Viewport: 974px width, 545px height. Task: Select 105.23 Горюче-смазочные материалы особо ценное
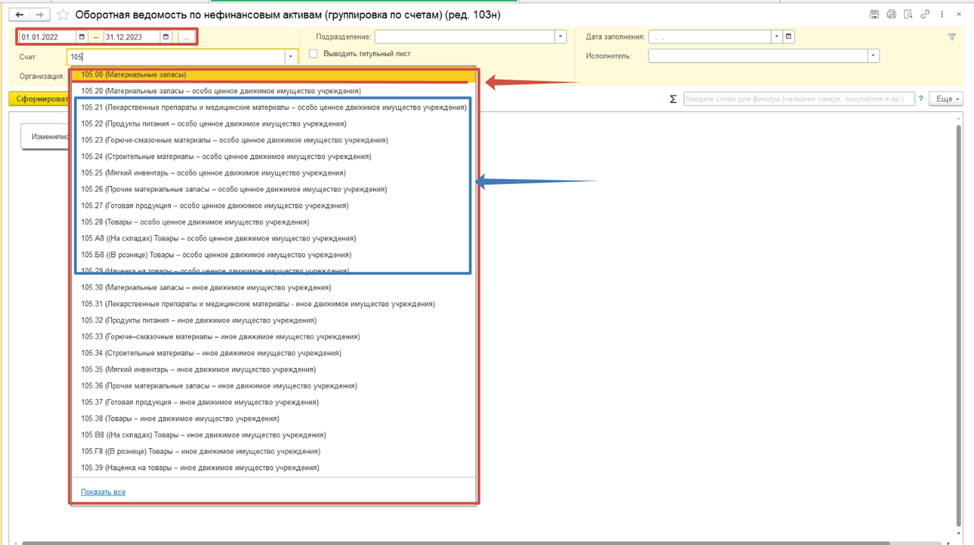[x=273, y=140]
